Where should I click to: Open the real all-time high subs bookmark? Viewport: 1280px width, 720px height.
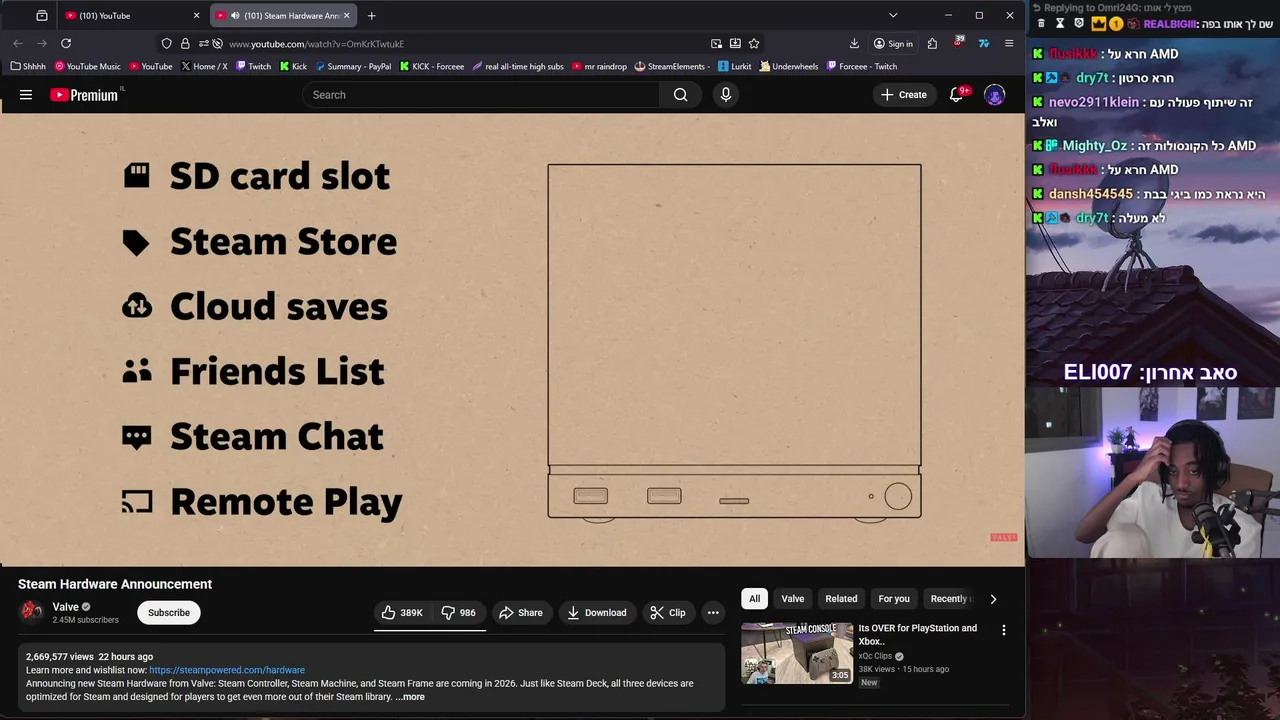[518, 66]
